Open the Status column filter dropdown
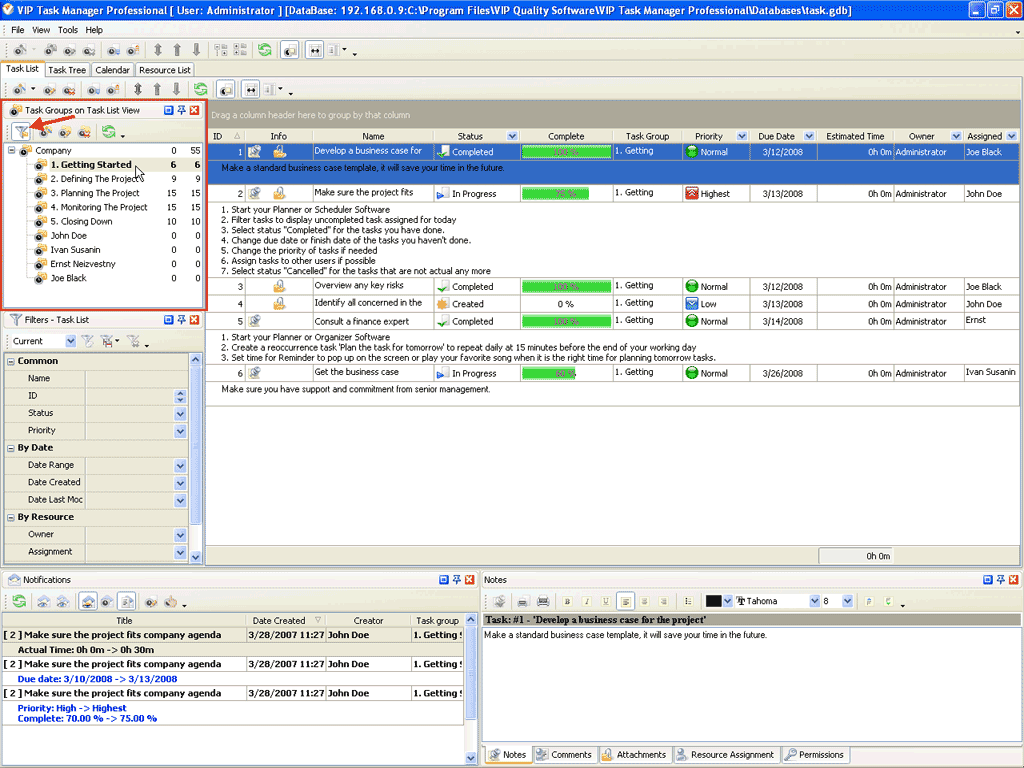The image size is (1024, 768). (x=512, y=136)
